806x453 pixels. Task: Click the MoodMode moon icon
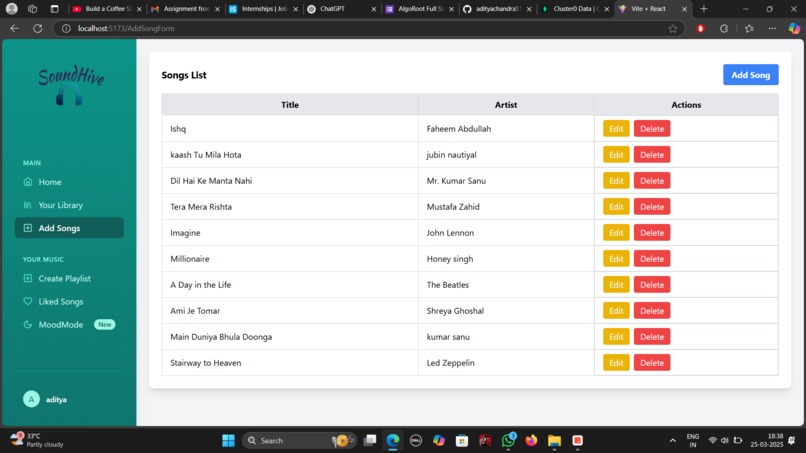(x=28, y=324)
